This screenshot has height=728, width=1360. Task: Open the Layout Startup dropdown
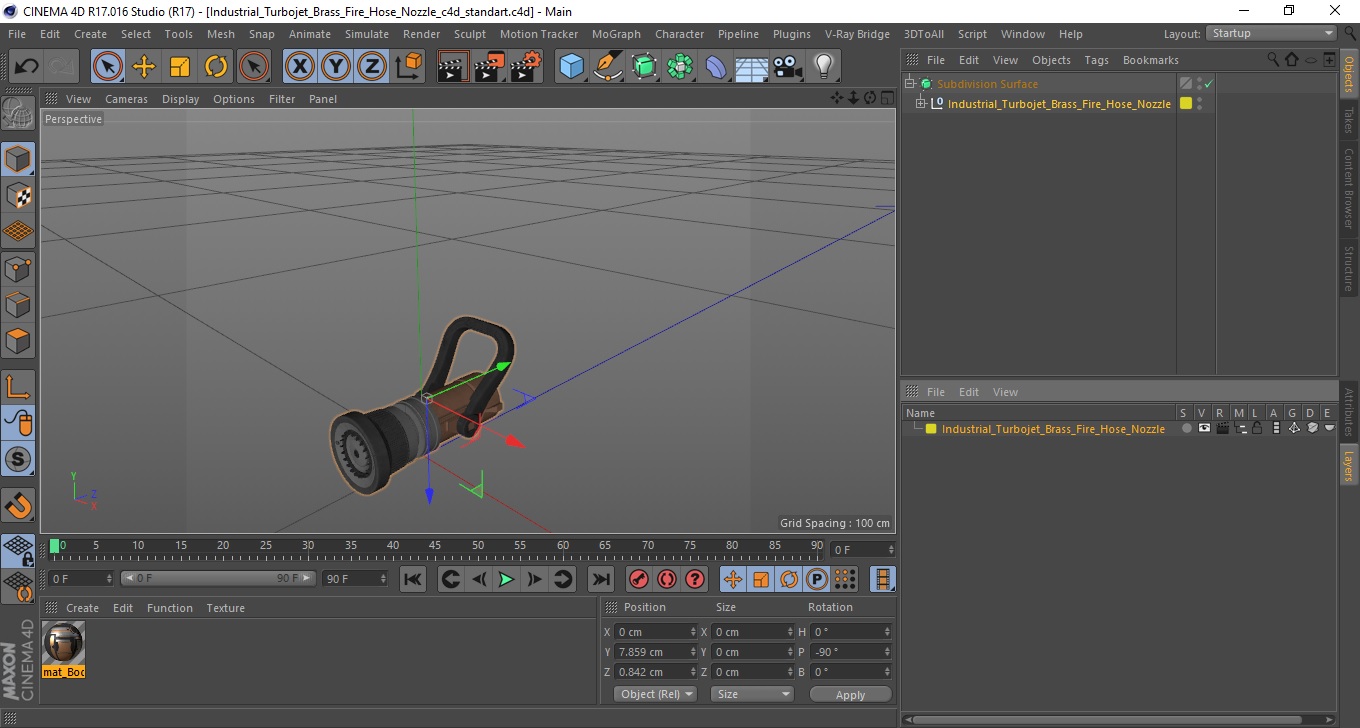[x=1272, y=33]
